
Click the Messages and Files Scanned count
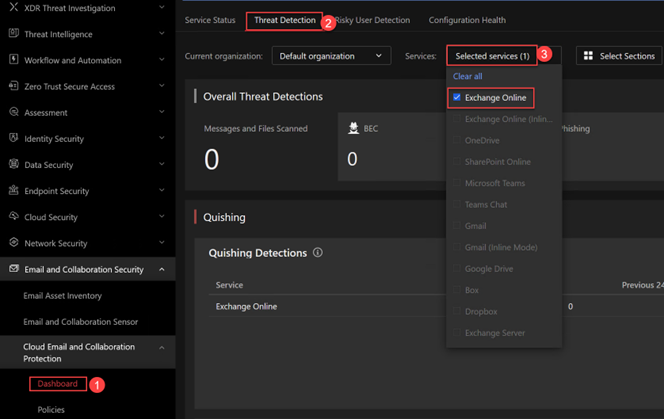tap(212, 160)
